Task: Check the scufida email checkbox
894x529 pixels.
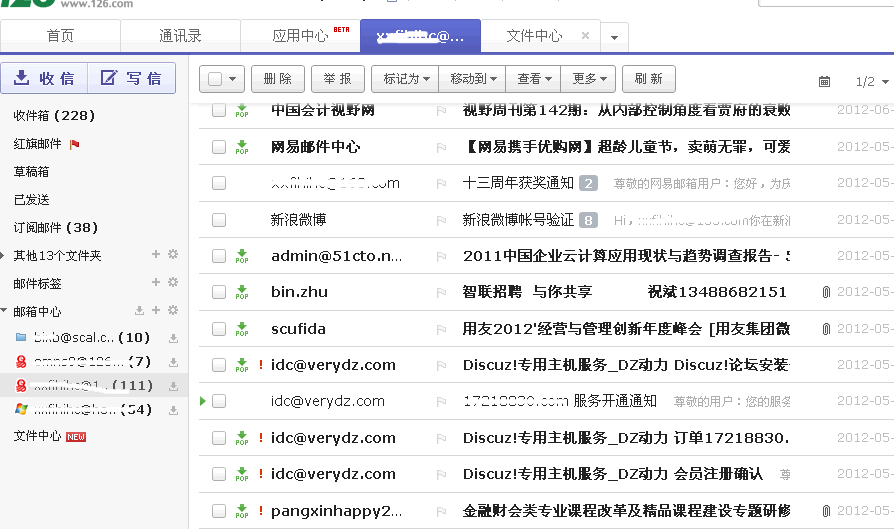Action: (x=219, y=329)
